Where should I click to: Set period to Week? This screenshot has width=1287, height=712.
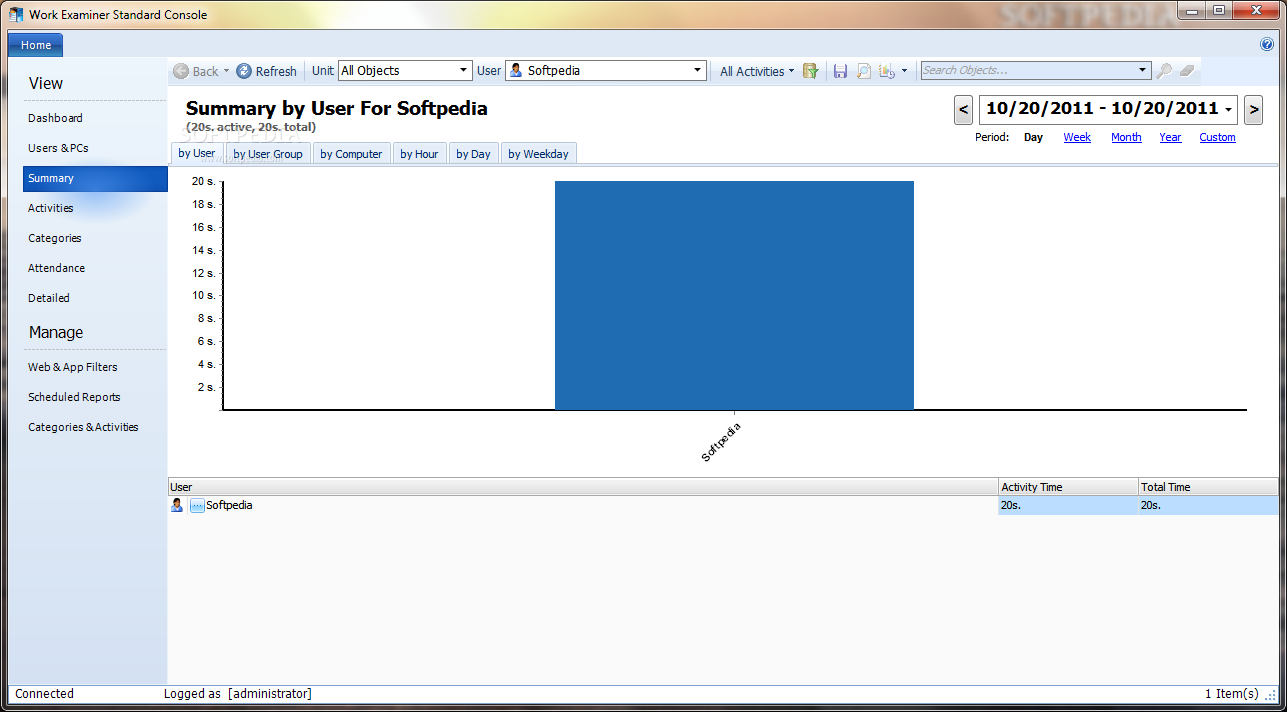(1077, 137)
